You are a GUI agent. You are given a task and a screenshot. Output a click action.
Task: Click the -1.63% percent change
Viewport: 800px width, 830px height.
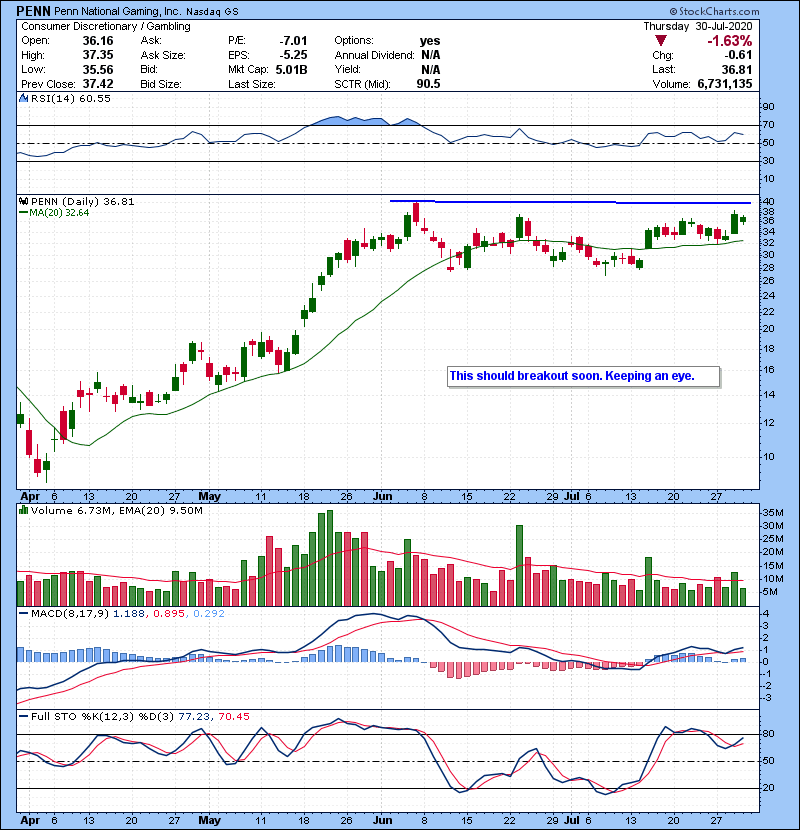tap(730, 41)
